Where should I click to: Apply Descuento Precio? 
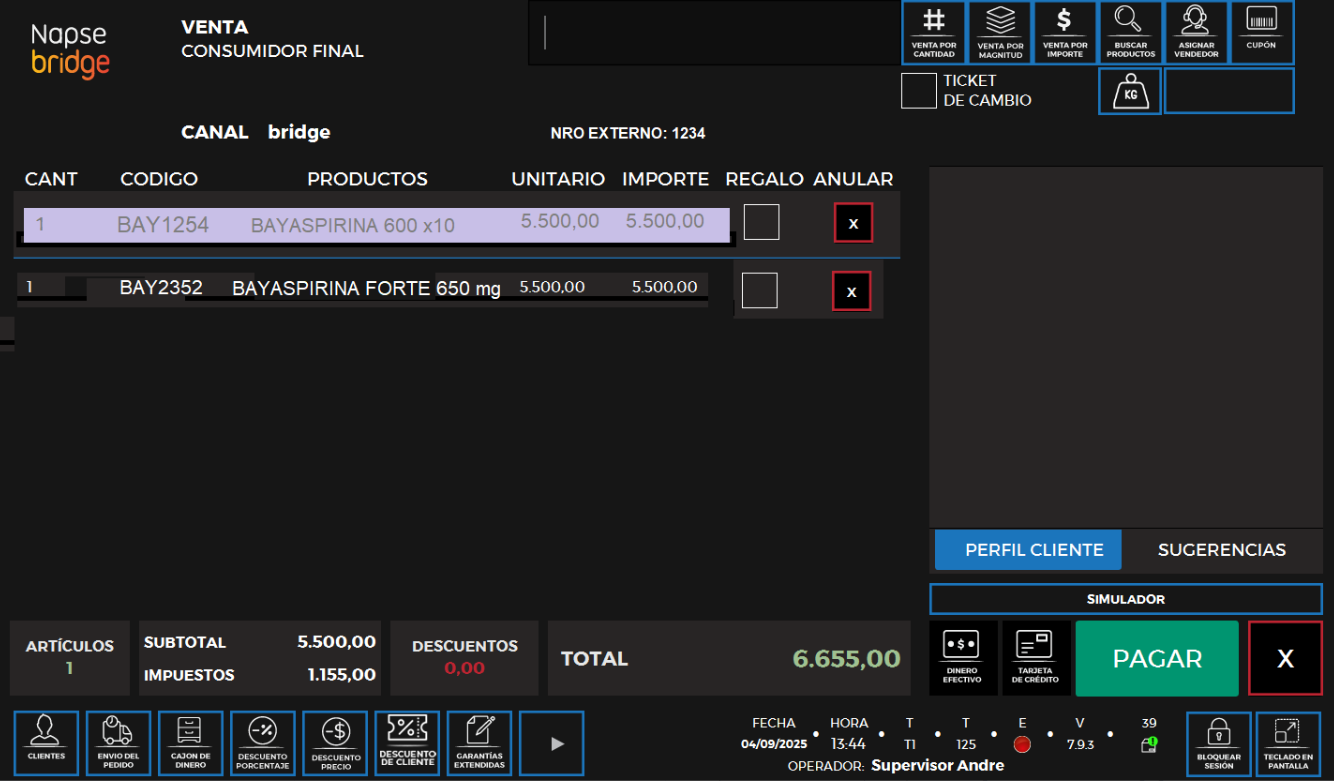point(335,743)
